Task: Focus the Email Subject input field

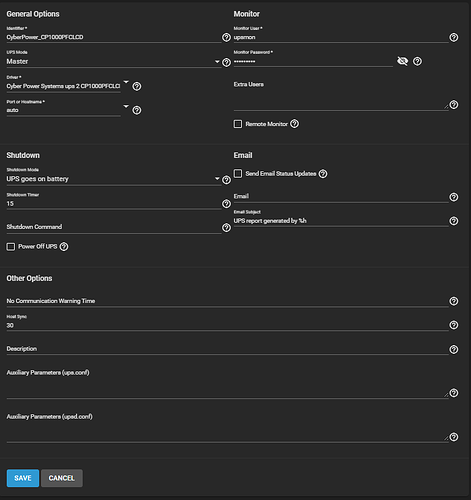Action: point(341,221)
